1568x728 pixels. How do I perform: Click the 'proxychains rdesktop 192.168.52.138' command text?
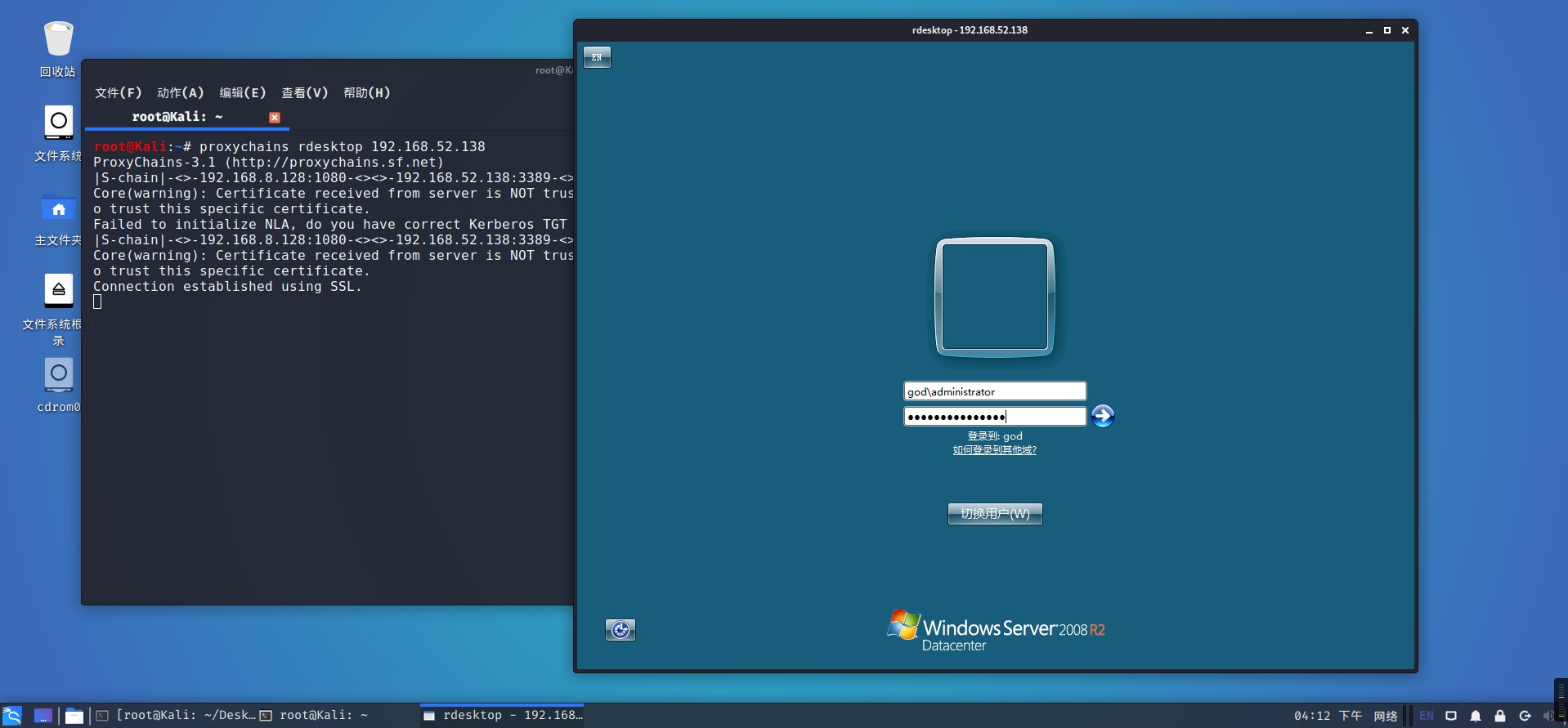tap(343, 147)
